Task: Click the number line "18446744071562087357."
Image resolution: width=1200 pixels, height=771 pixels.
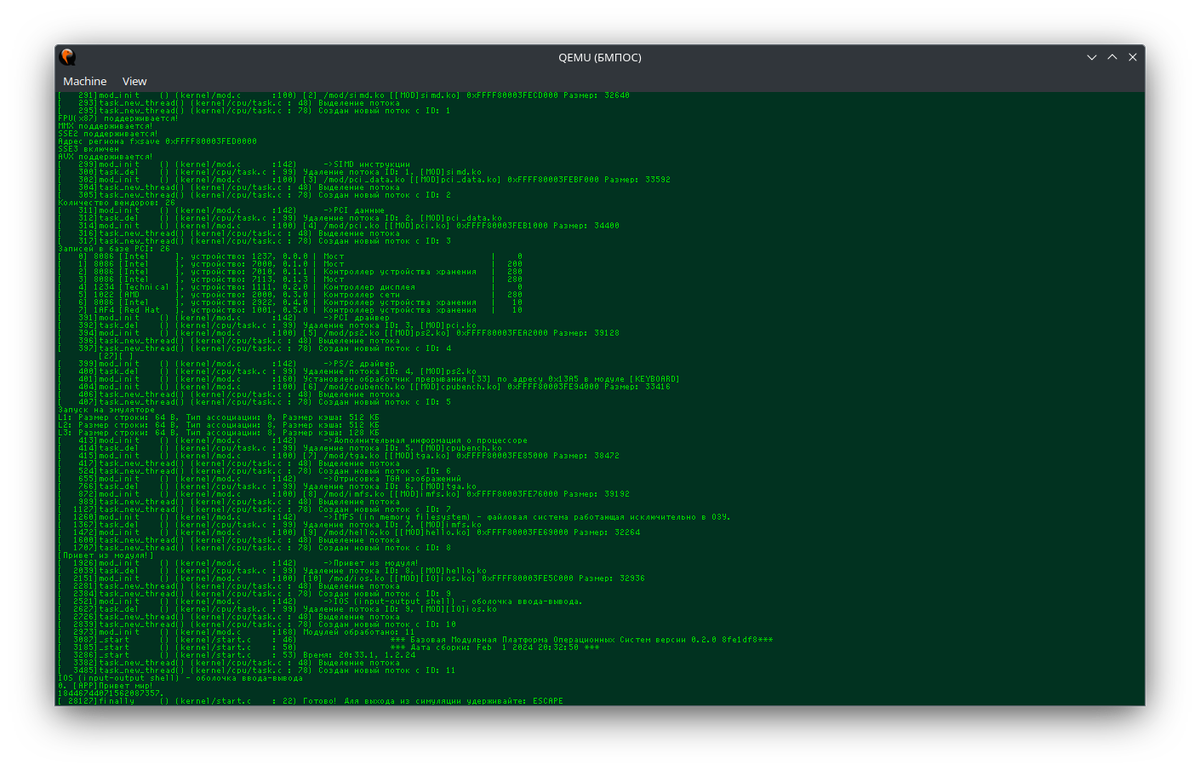Action: click(110, 693)
